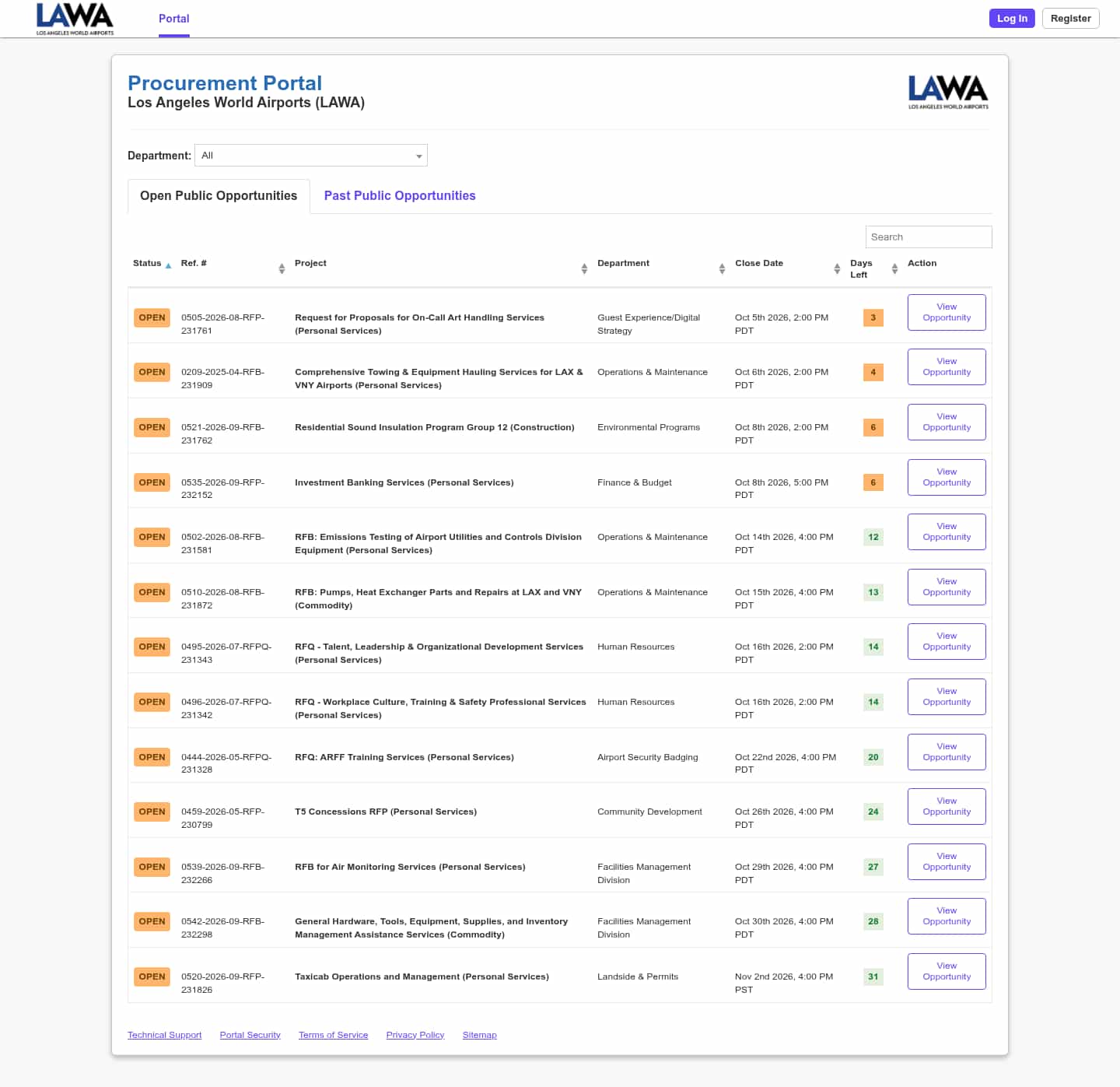Click the T5 Concessions RFP project title
The width and height of the screenshot is (1120, 1087).
(386, 812)
